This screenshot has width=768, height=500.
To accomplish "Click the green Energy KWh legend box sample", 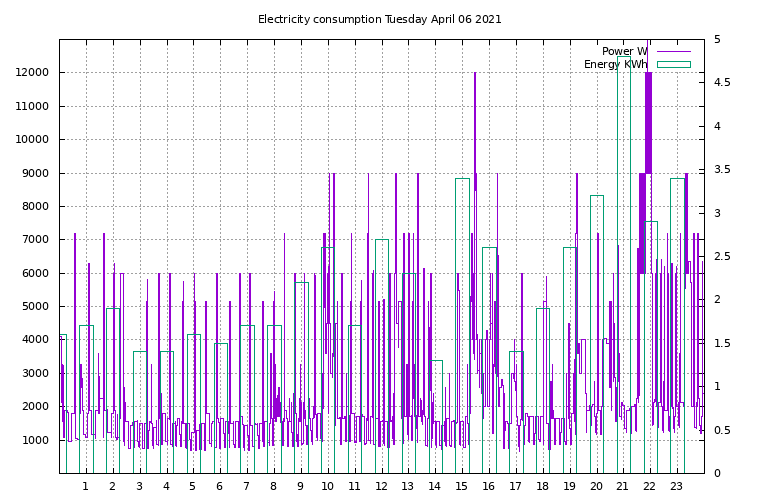I will pos(674,65).
